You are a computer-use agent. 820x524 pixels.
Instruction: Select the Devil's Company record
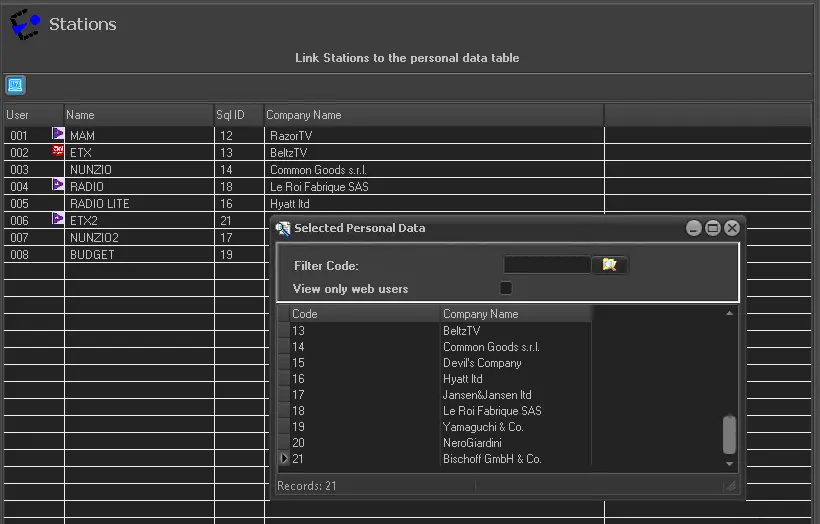[x=482, y=363]
